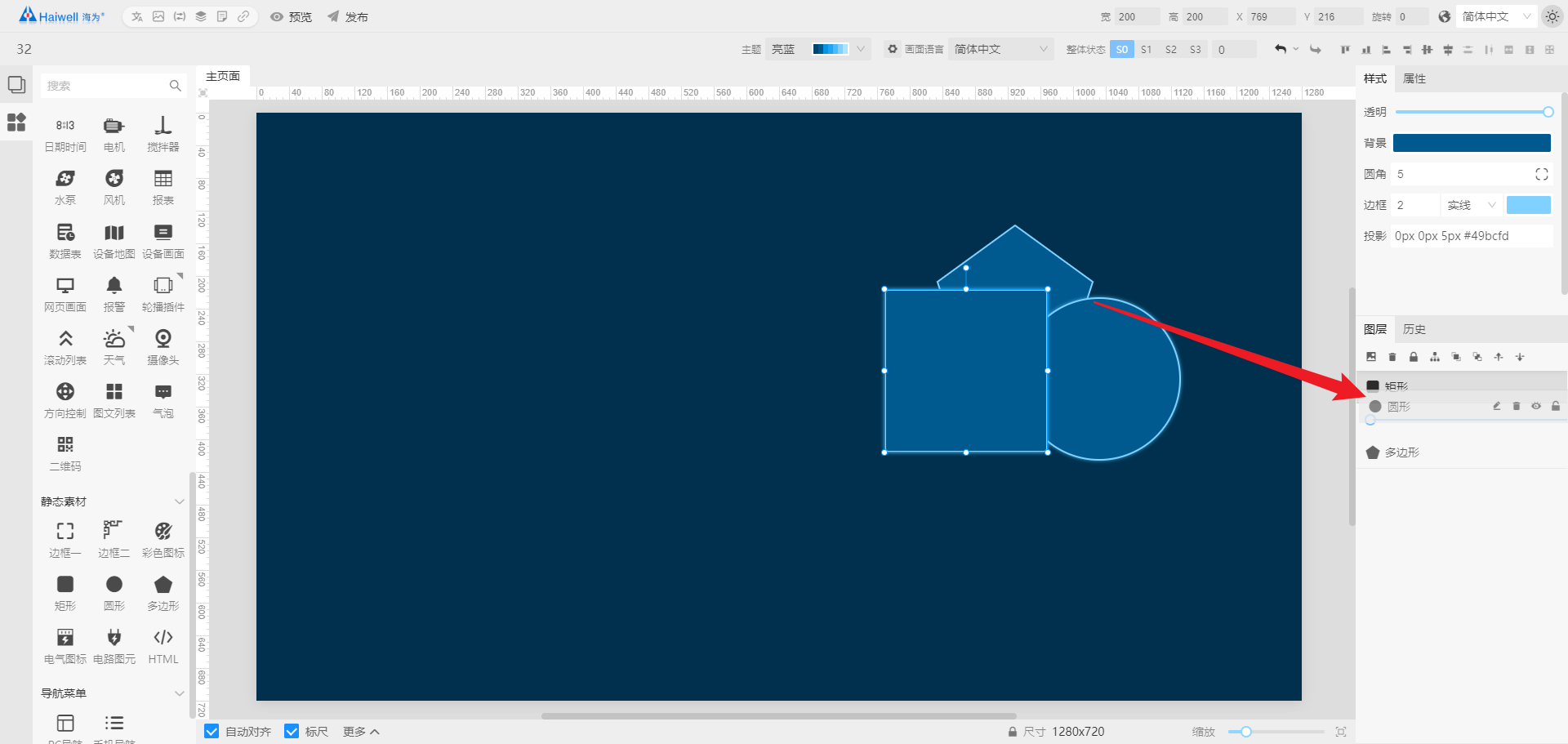Switch to the 属性 properties tab
This screenshot has height=744, width=1568.
pos(1414,78)
